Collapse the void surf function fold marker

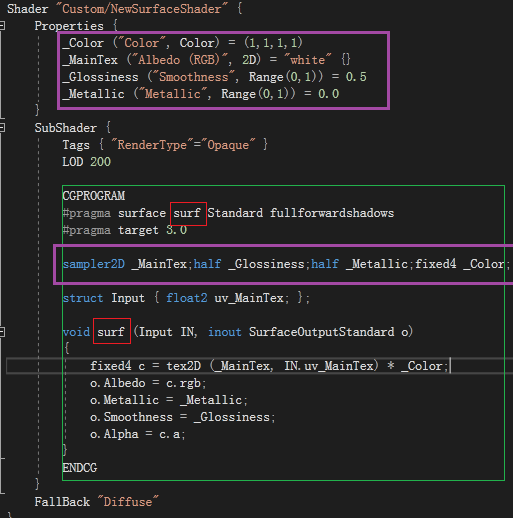point(2,332)
